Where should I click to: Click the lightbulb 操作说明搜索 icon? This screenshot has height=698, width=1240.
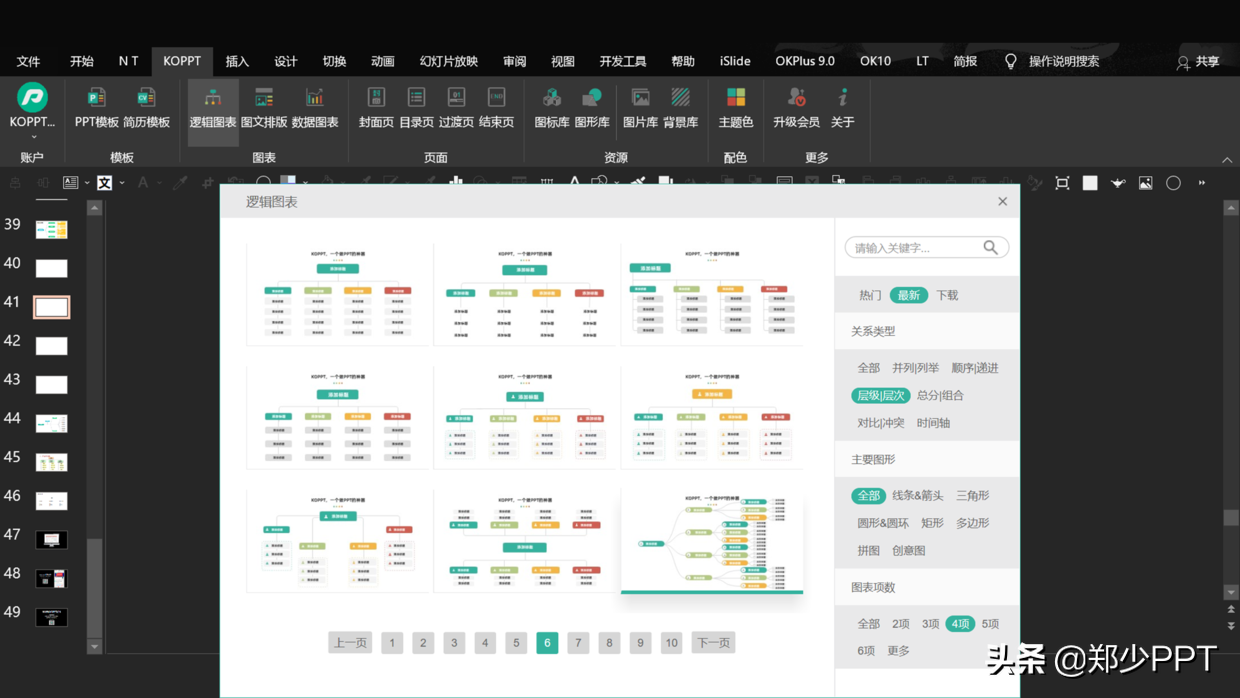[x=1011, y=61]
